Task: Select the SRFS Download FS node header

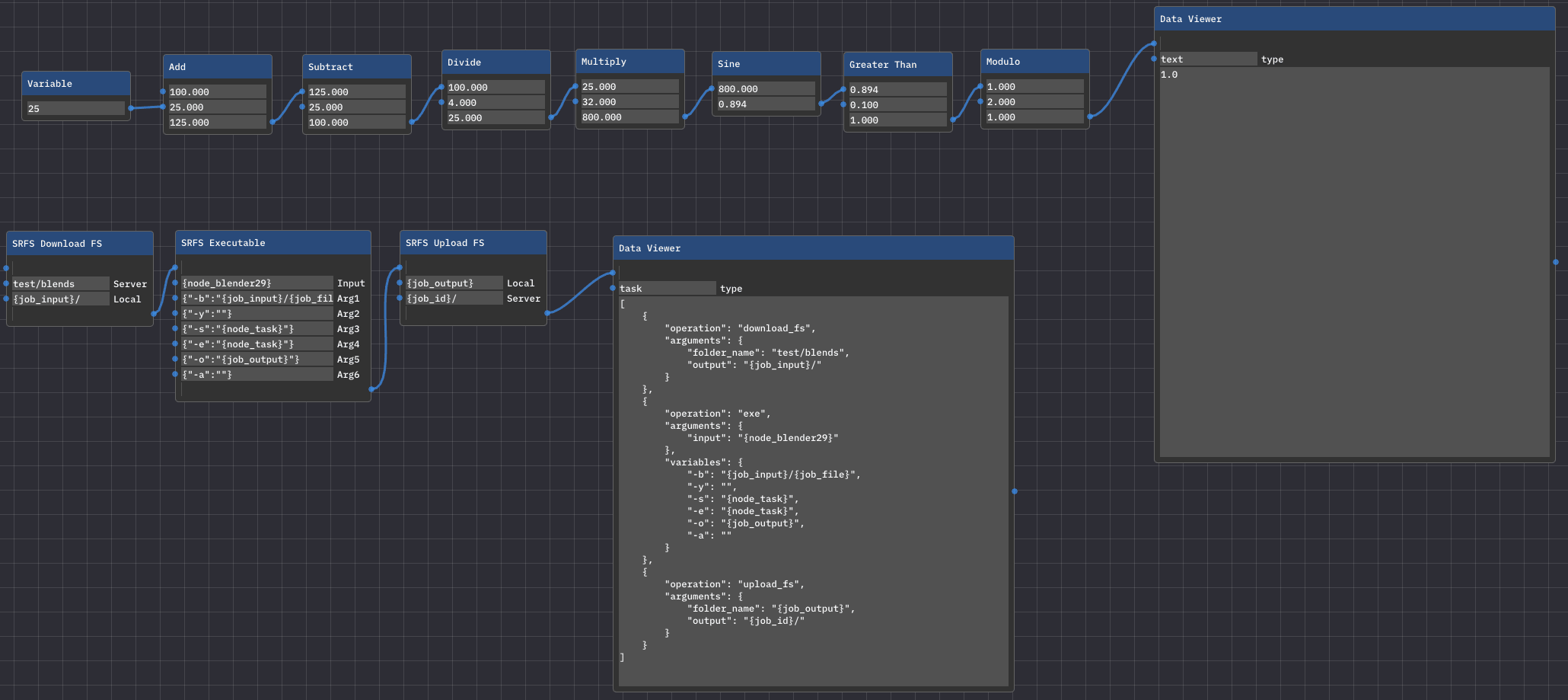Action: [80, 244]
